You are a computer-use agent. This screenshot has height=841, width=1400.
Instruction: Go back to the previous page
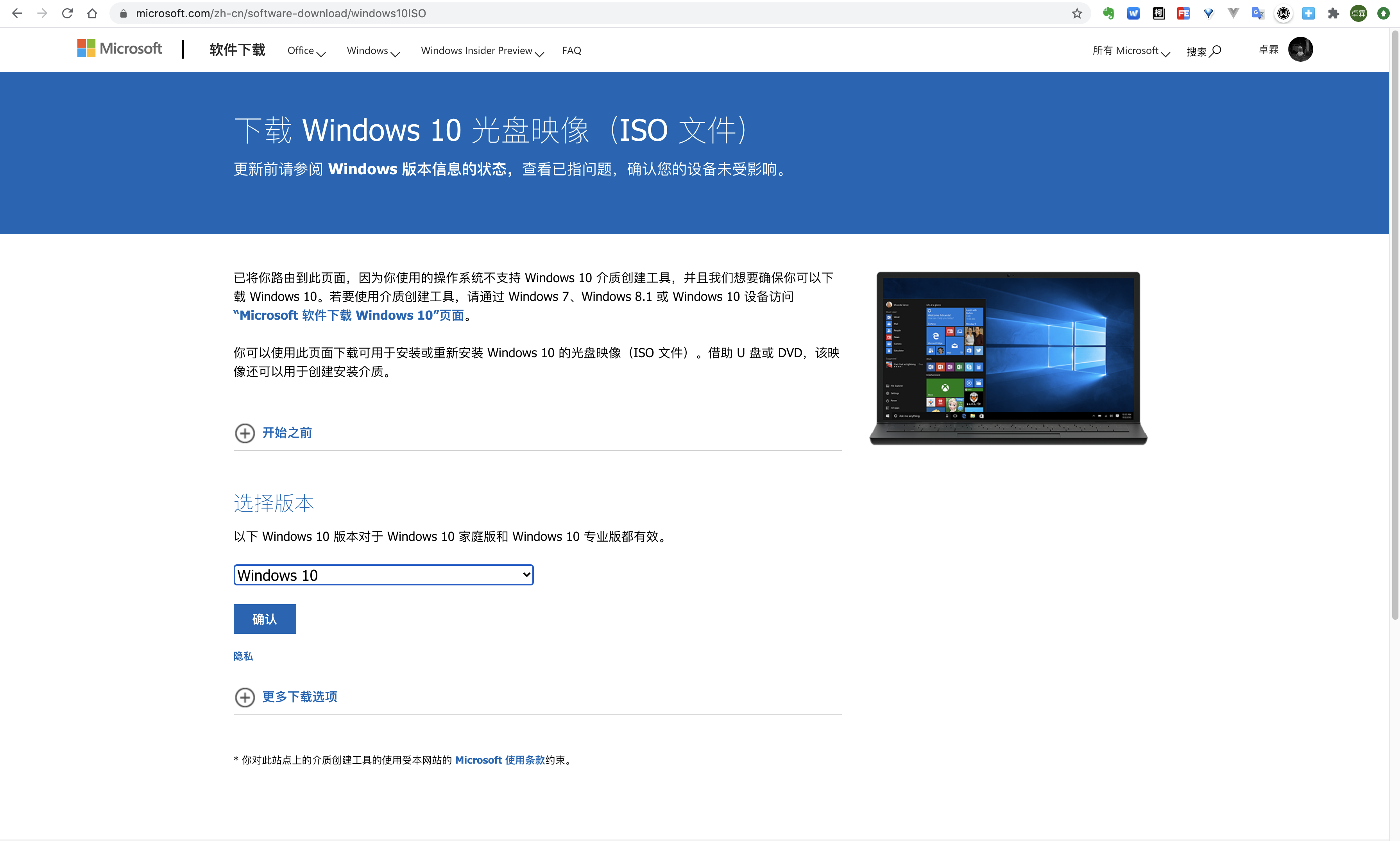[17, 13]
